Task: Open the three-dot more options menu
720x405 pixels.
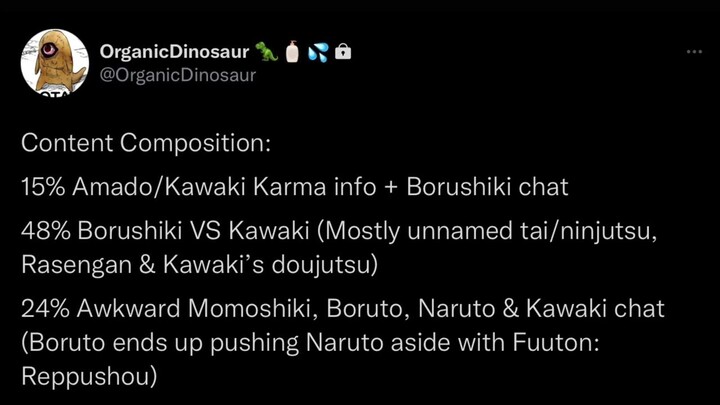Action: [x=694, y=52]
